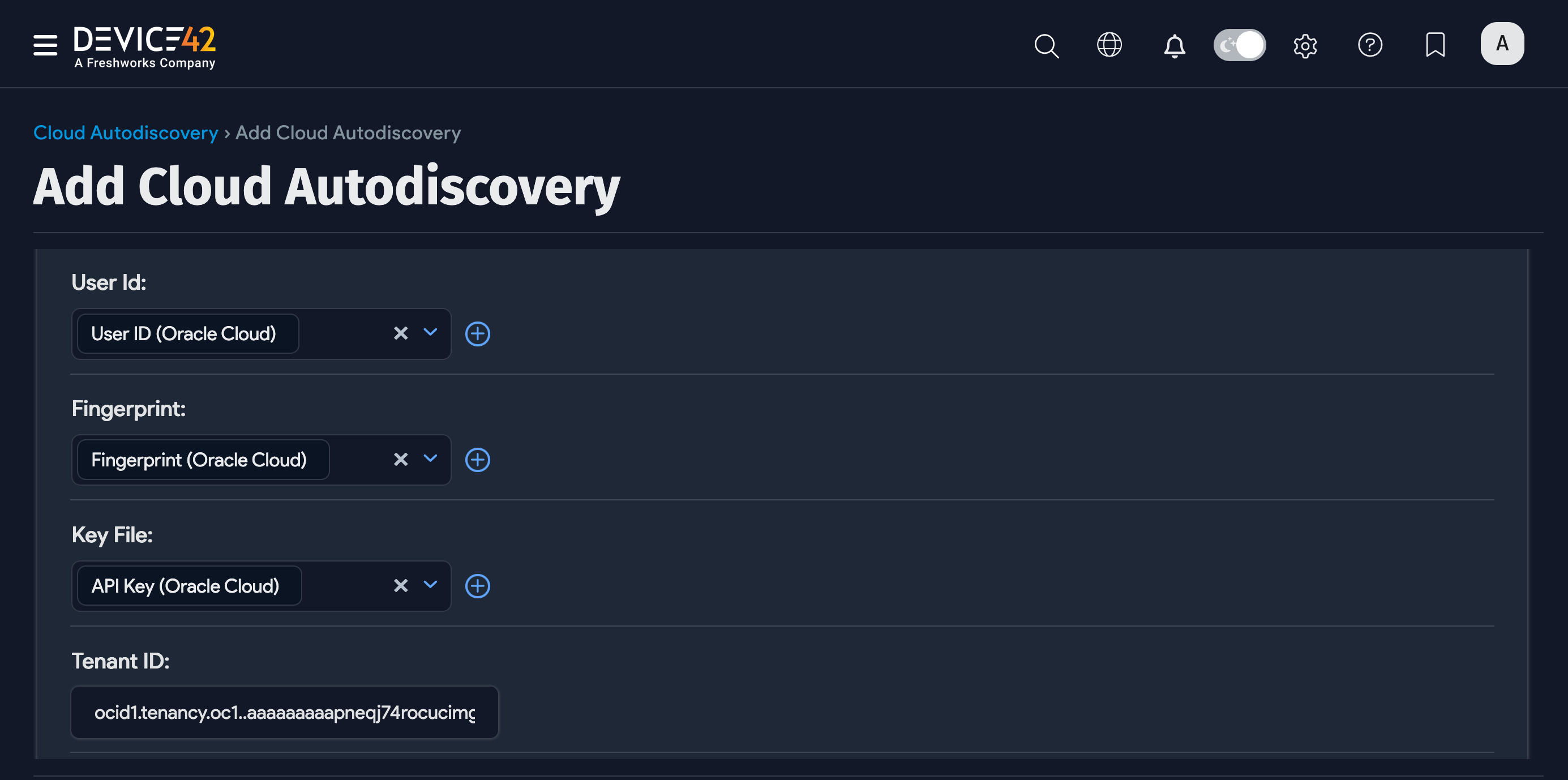Image resolution: width=1568 pixels, height=780 pixels.
Task: Expand the API Key (Oracle Cloud) dropdown
Action: click(430, 586)
